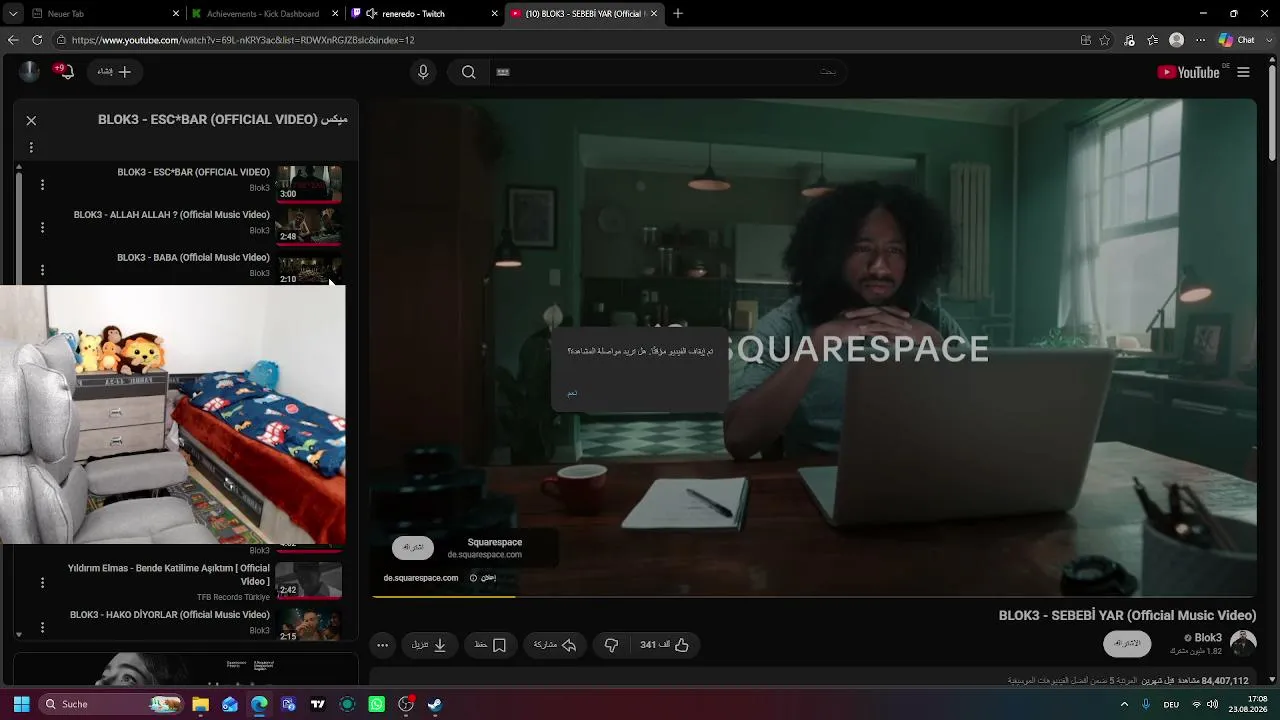
Task: Open Steam from the taskbar
Action: pos(435,704)
